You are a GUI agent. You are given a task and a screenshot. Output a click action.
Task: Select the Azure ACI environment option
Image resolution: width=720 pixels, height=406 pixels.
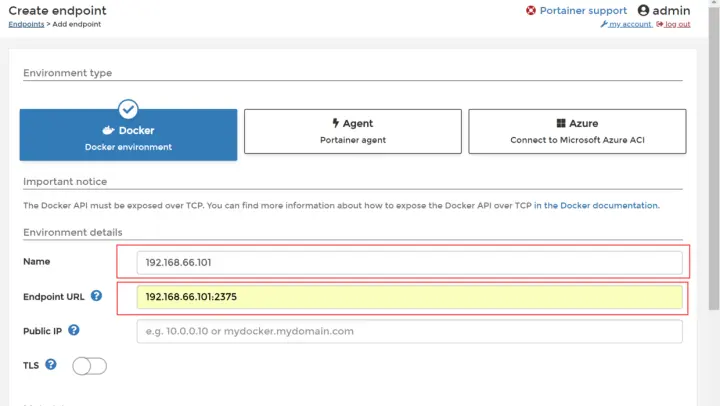pos(577,131)
